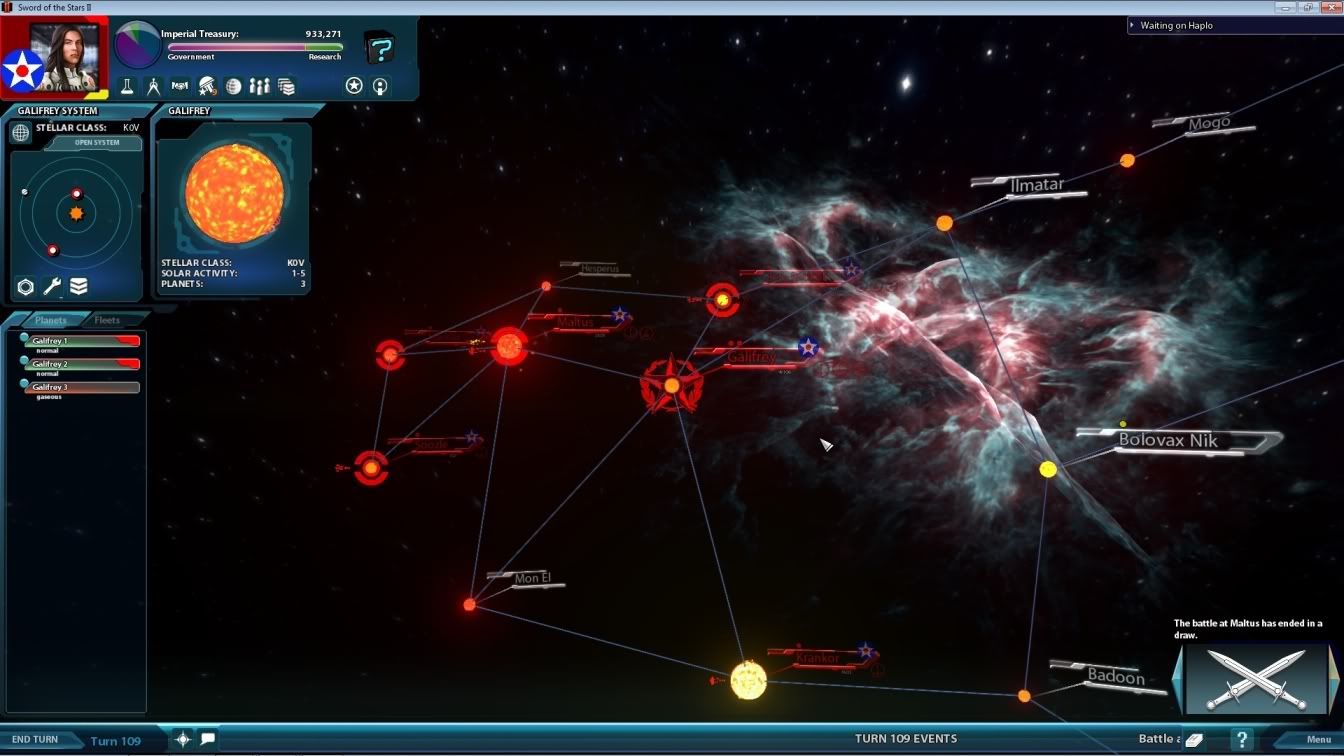The height and width of the screenshot is (756, 1344).
Task: Open the help question mark in bottom bar
Action: (x=1241, y=740)
